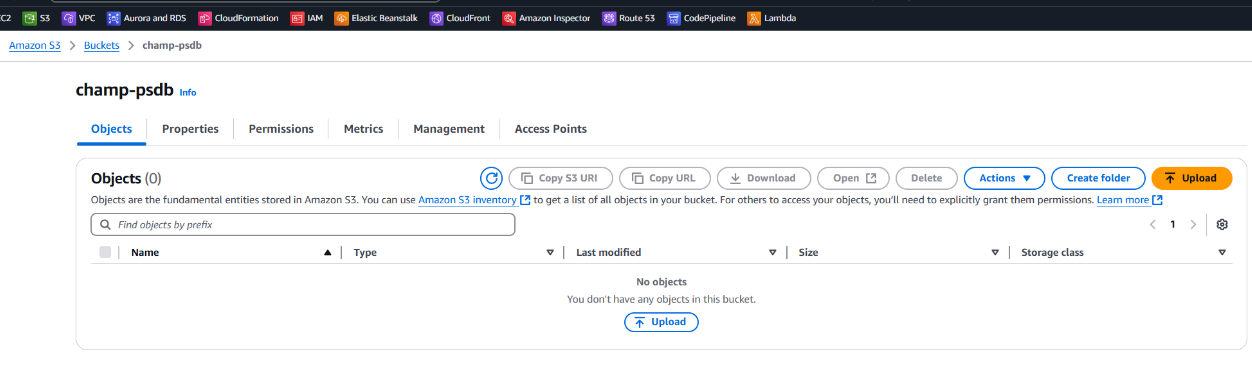Click the Upload button under No objects
This screenshot has height=370, width=1252.
point(661,322)
